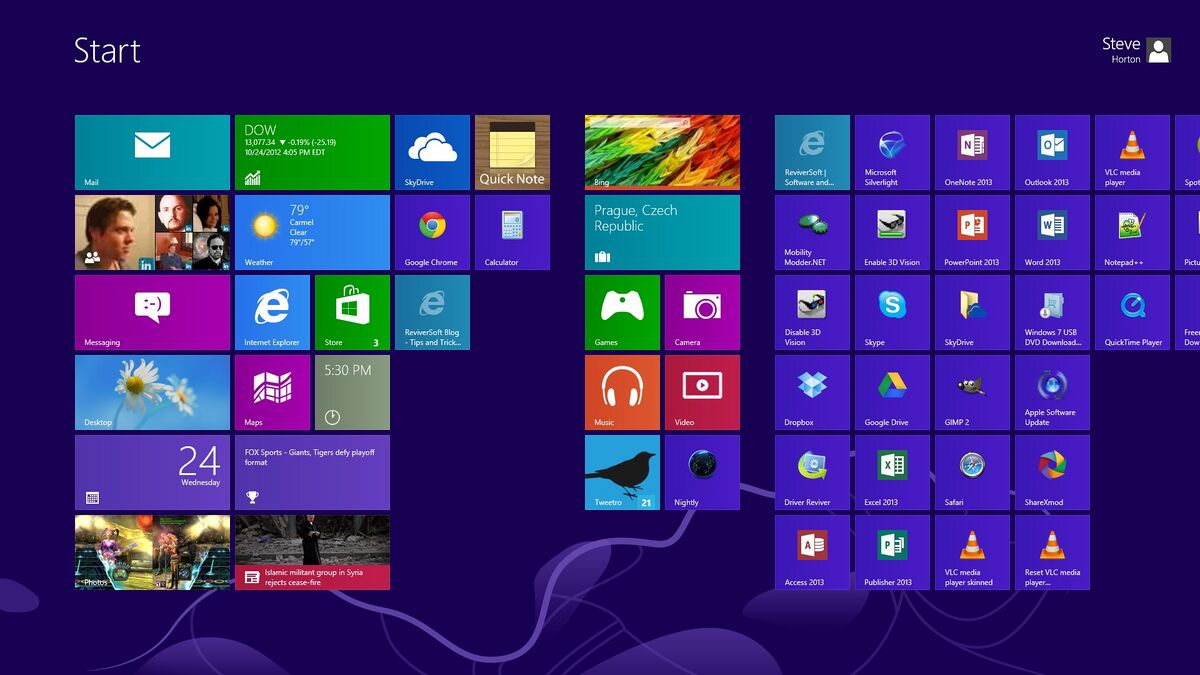Screen dimensions: 1200x675
Task: Start Internet Explorer
Action: (272, 312)
